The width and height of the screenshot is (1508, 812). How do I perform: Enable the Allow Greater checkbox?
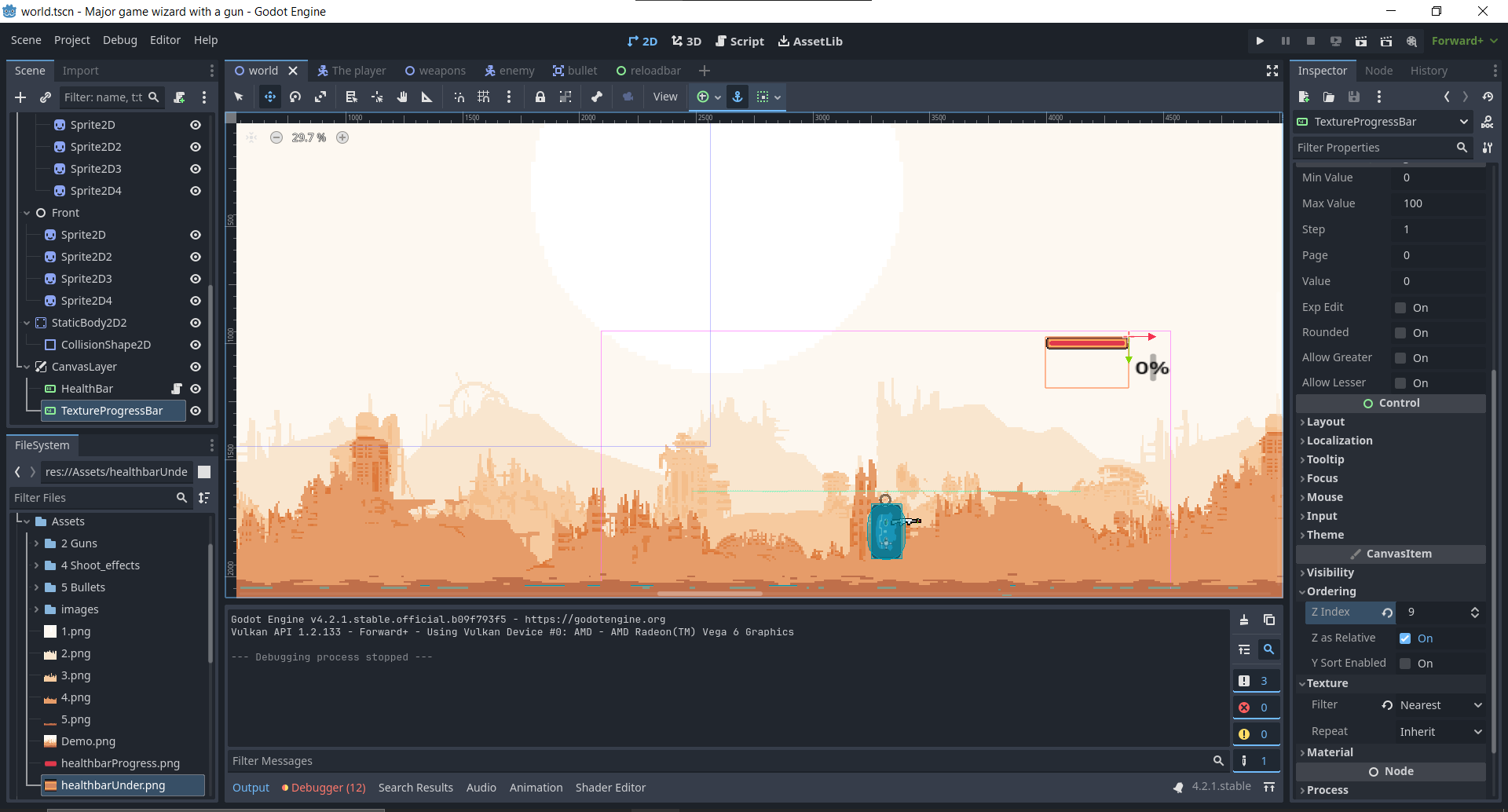point(1400,358)
